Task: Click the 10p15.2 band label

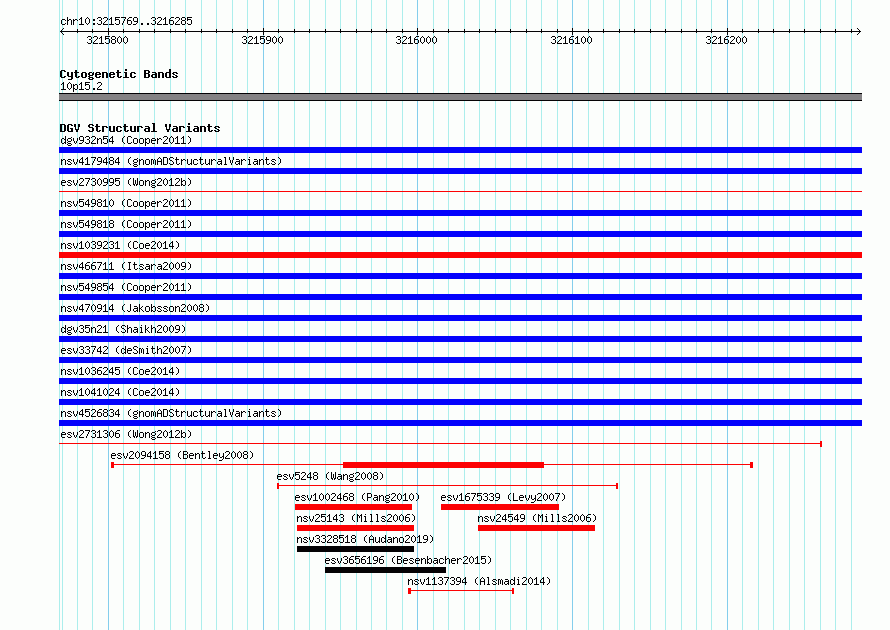Action: coord(81,86)
